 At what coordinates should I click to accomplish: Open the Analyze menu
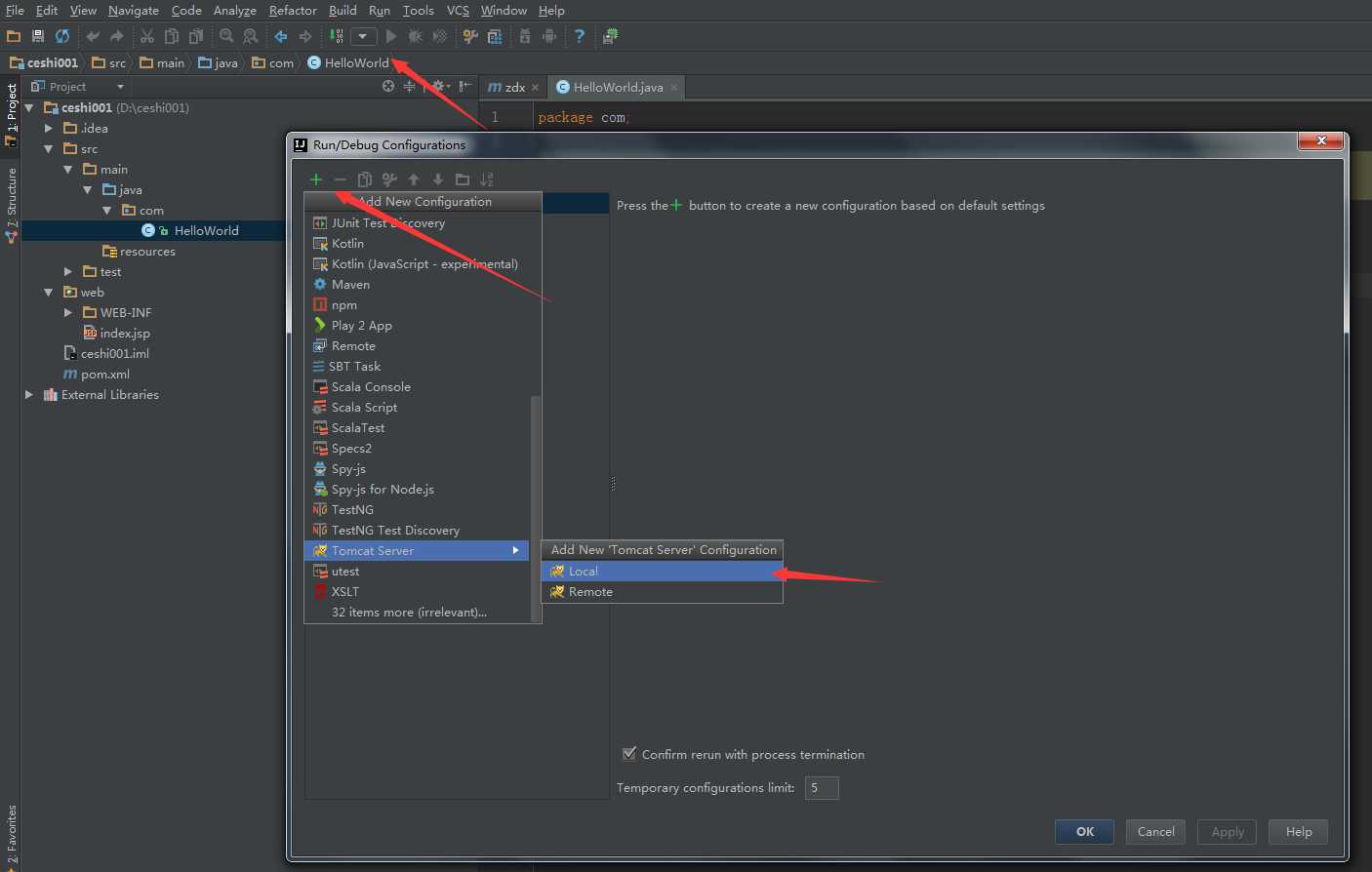click(x=234, y=10)
